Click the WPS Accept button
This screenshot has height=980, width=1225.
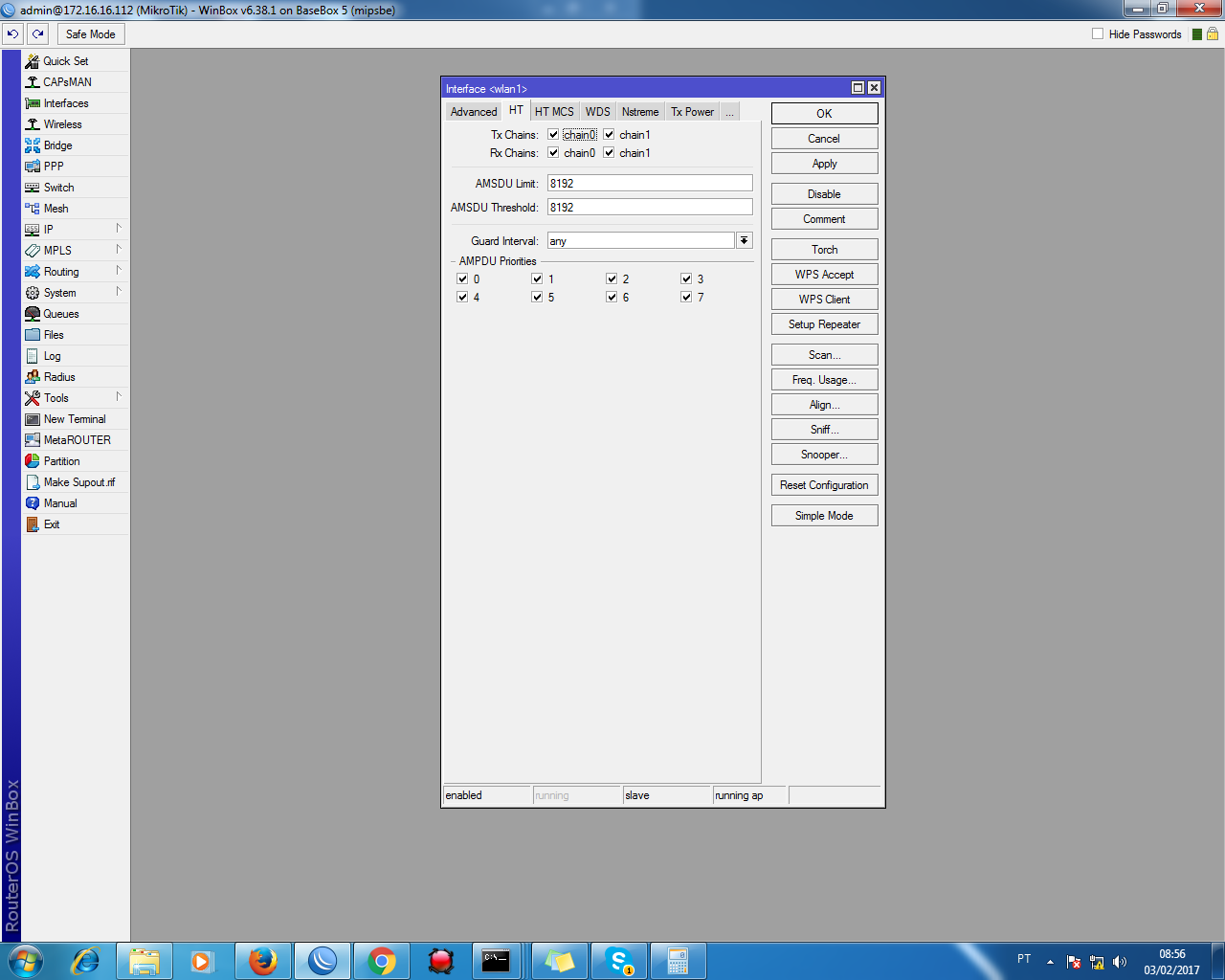(825, 275)
